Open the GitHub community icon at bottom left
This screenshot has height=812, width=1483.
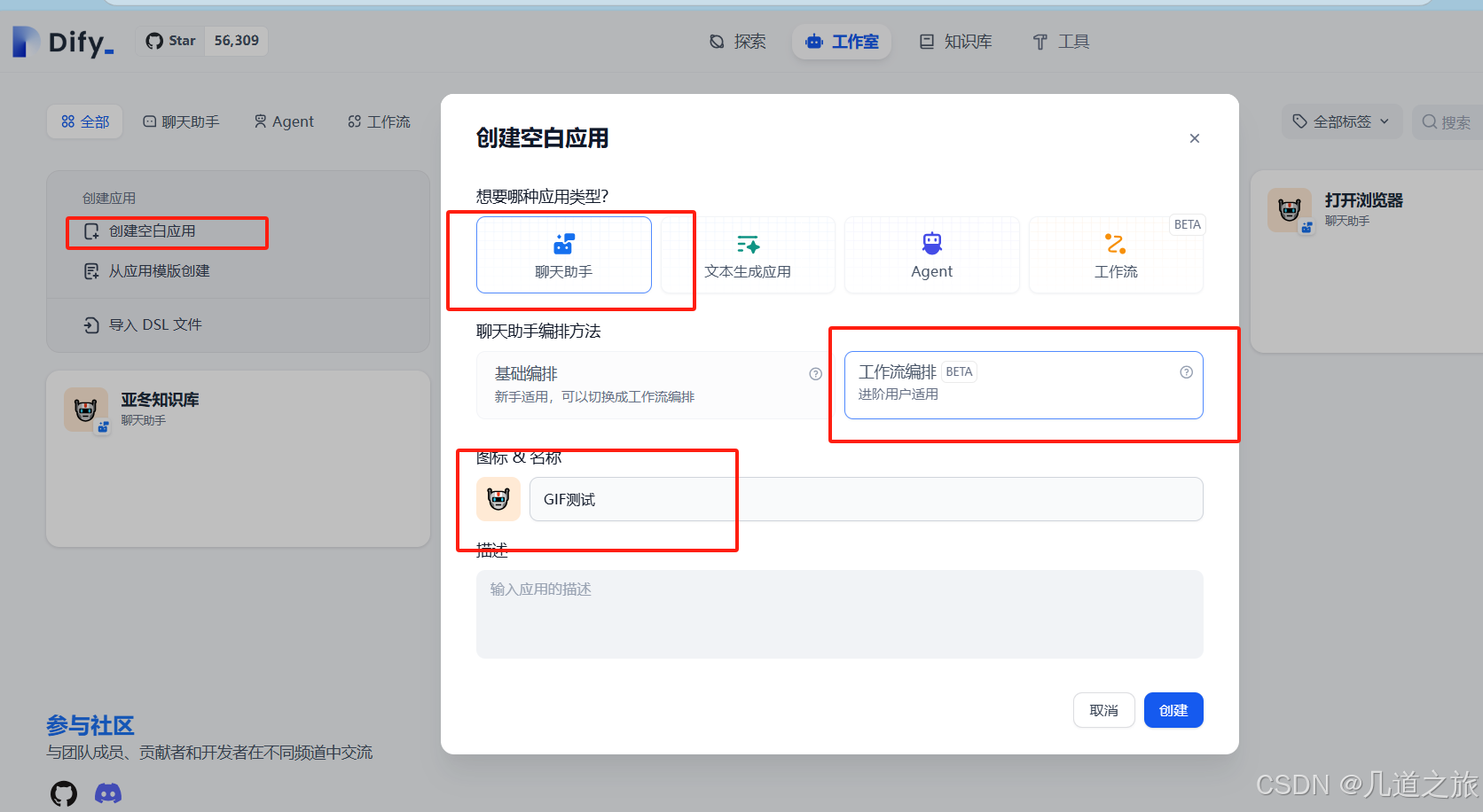click(63, 792)
